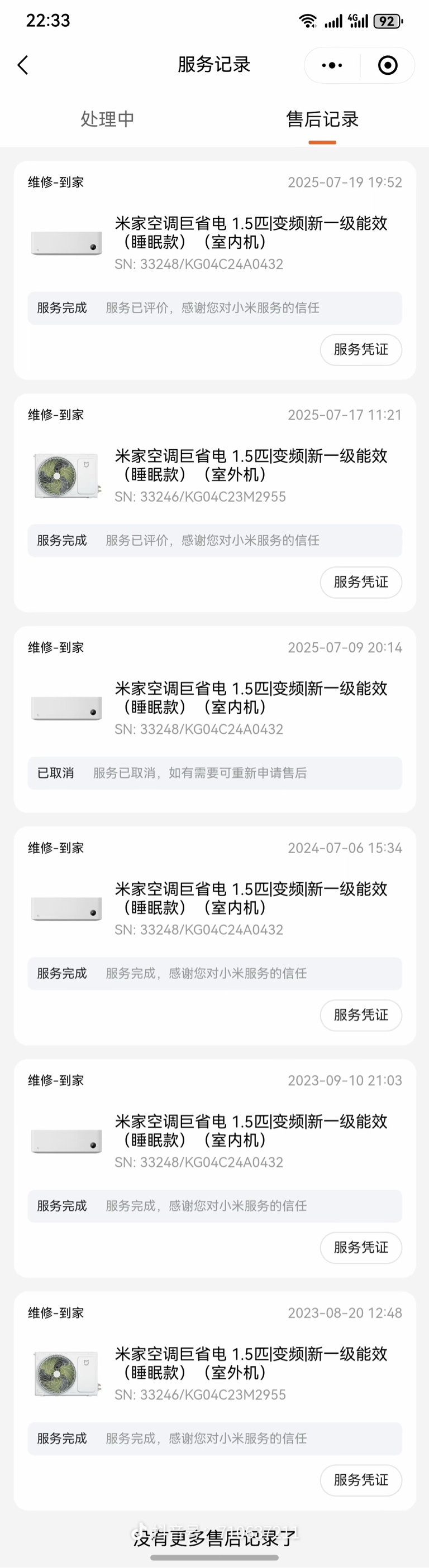Open 服务凭证 for the 2025-07-19 record

tap(361, 349)
